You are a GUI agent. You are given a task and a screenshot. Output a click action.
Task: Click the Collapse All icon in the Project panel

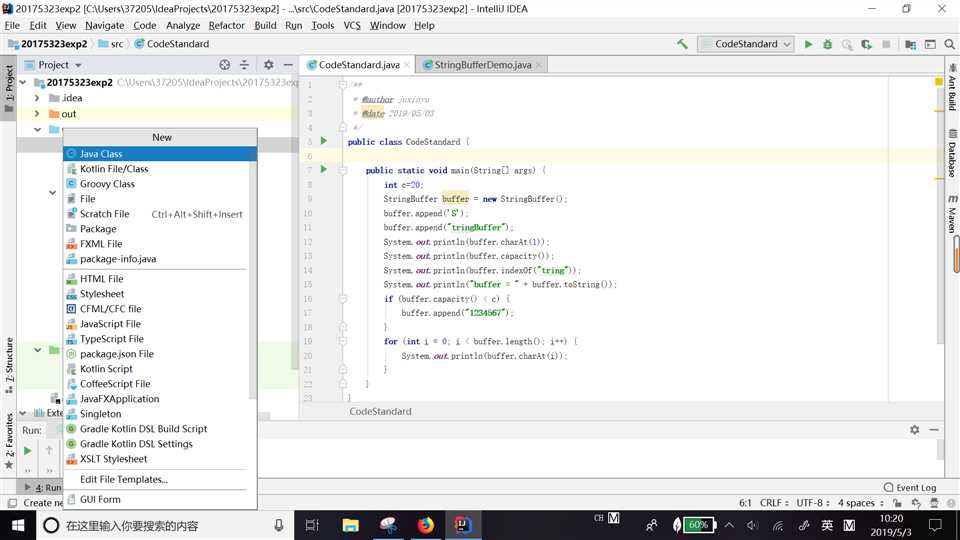coord(244,64)
